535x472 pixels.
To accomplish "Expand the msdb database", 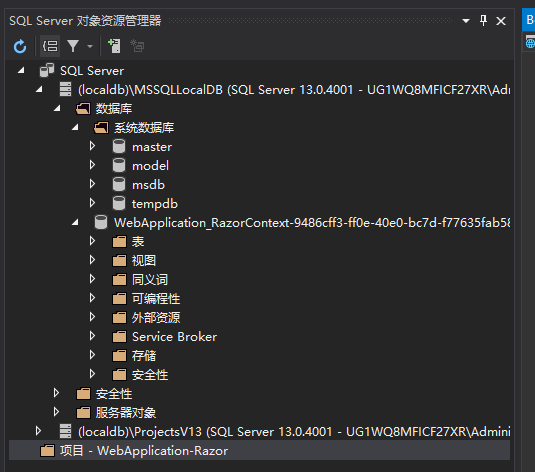I will 92,184.
